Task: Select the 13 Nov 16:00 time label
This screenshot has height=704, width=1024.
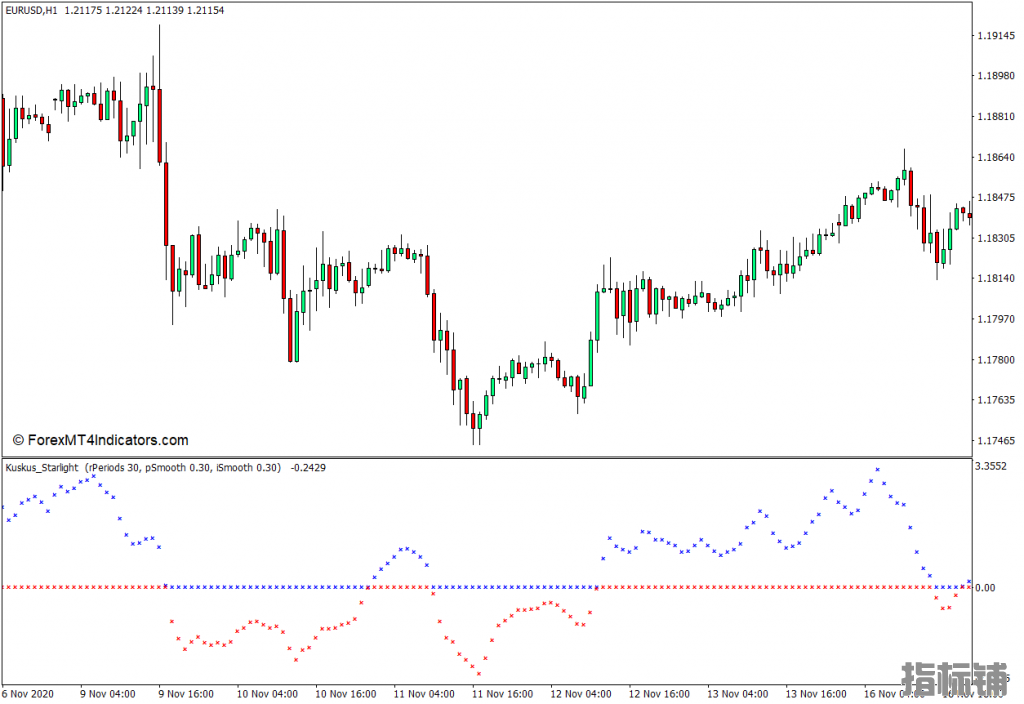Action: click(x=815, y=693)
